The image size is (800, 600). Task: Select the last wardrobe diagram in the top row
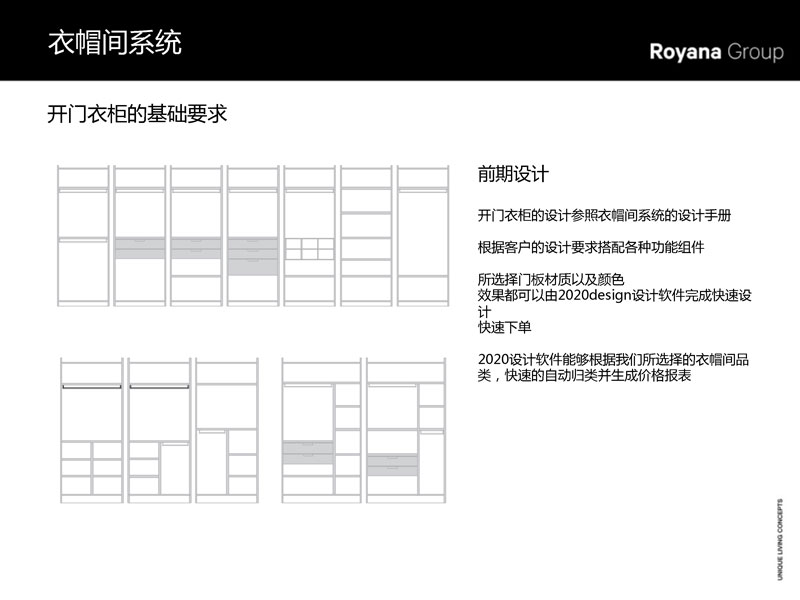(421, 236)
